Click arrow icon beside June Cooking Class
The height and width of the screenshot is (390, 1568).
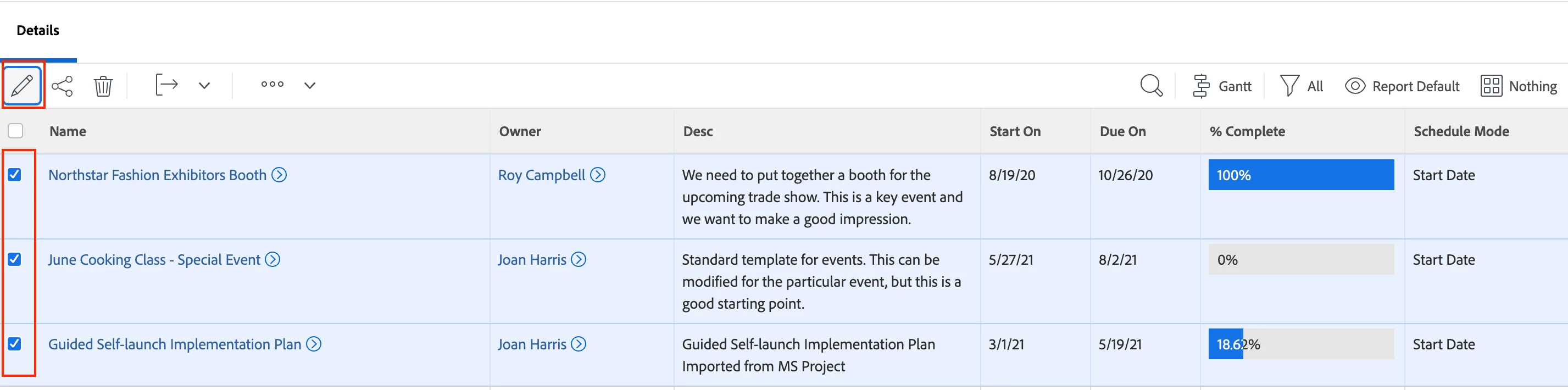273,260
